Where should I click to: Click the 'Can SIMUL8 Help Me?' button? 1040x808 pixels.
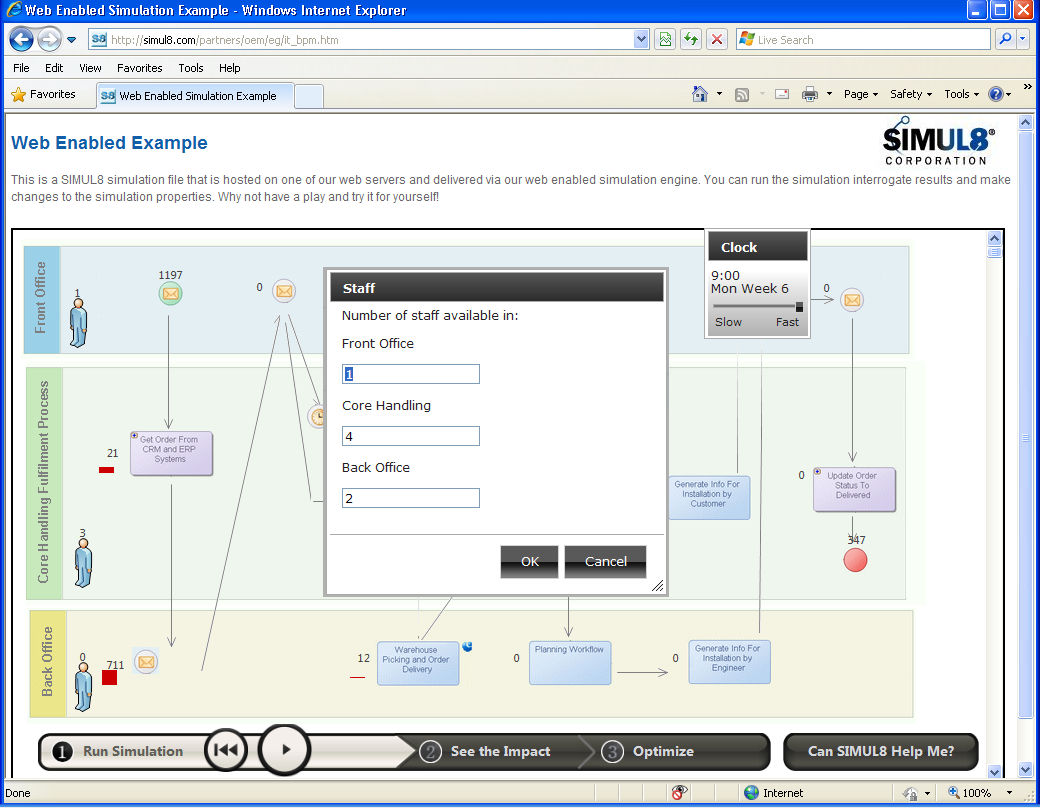pyautogui.click(x=880, y=751)
